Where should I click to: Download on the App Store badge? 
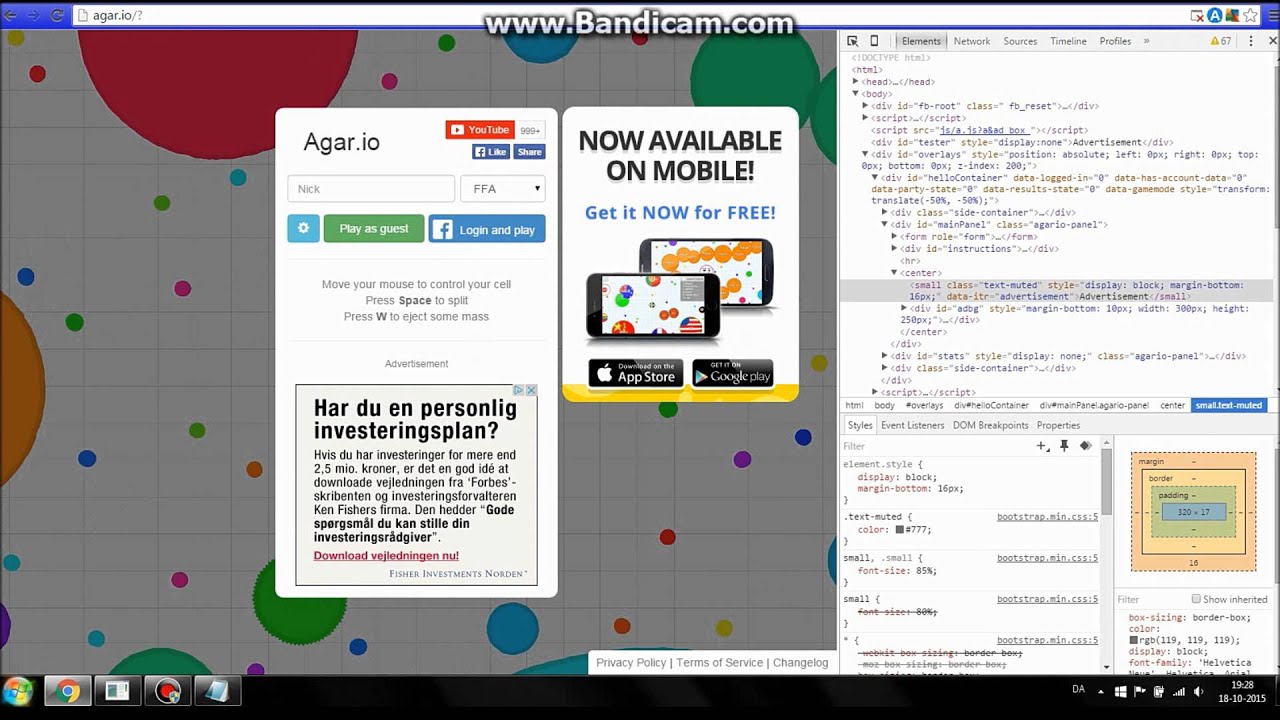pos(636,373)
